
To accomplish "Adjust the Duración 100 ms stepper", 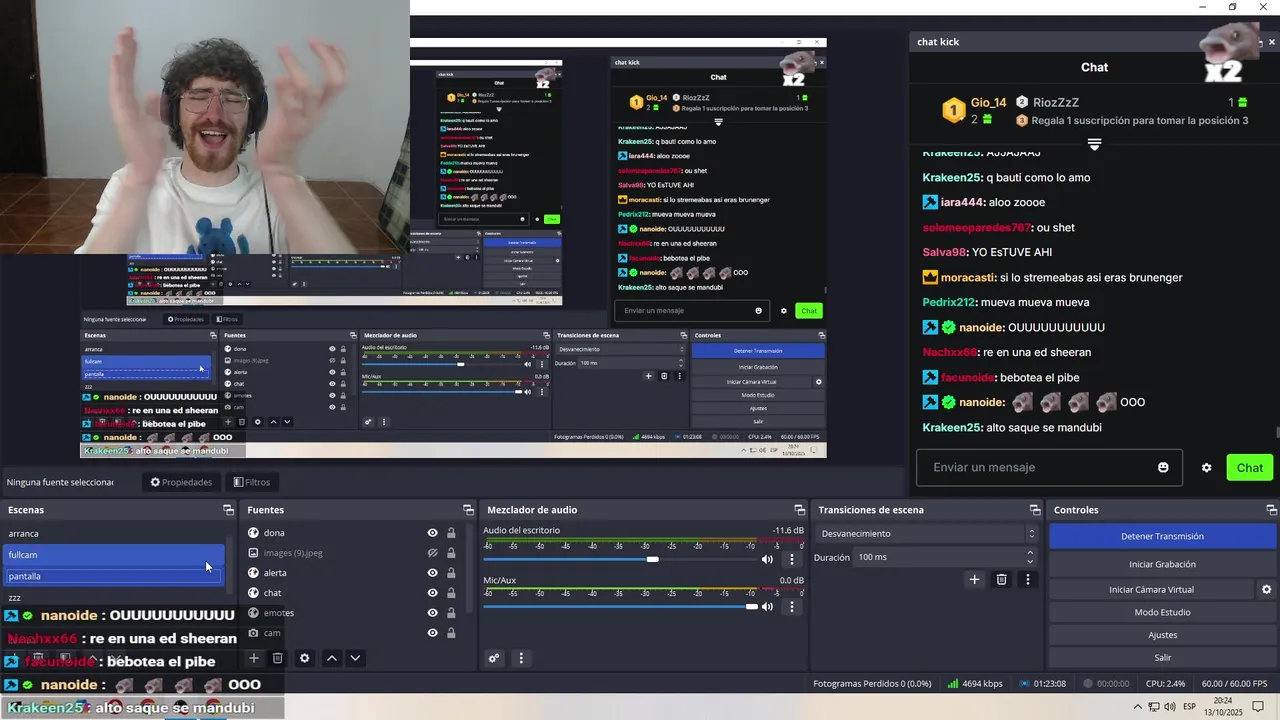I will click(1030, 557).
